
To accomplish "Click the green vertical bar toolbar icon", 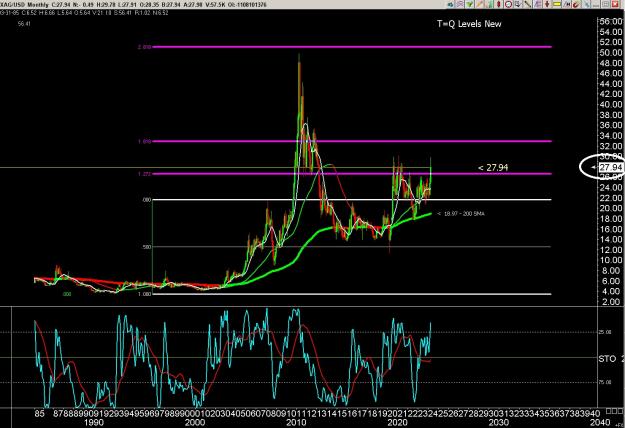I will [x=490, y=4].
